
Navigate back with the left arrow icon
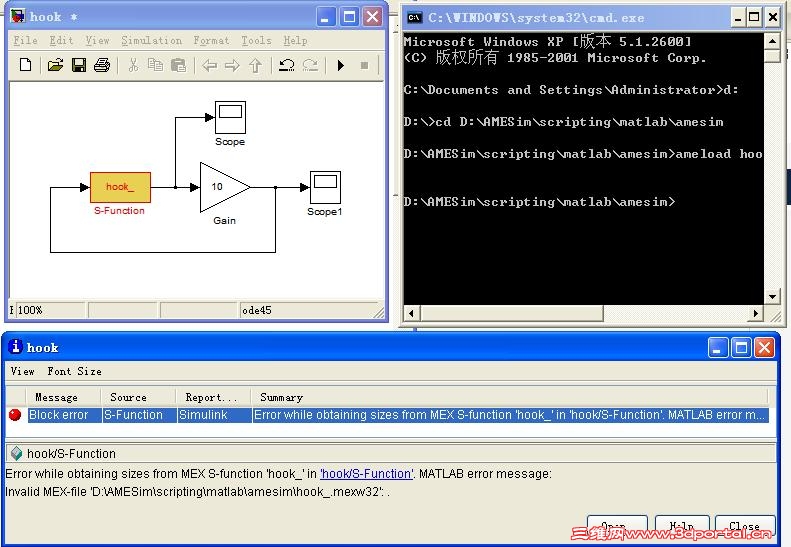pos(209,65)
